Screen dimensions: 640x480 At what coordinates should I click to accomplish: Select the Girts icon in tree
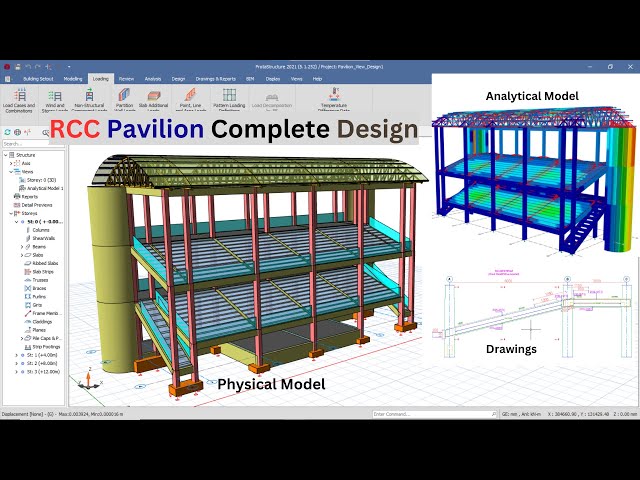coord(28,305)
